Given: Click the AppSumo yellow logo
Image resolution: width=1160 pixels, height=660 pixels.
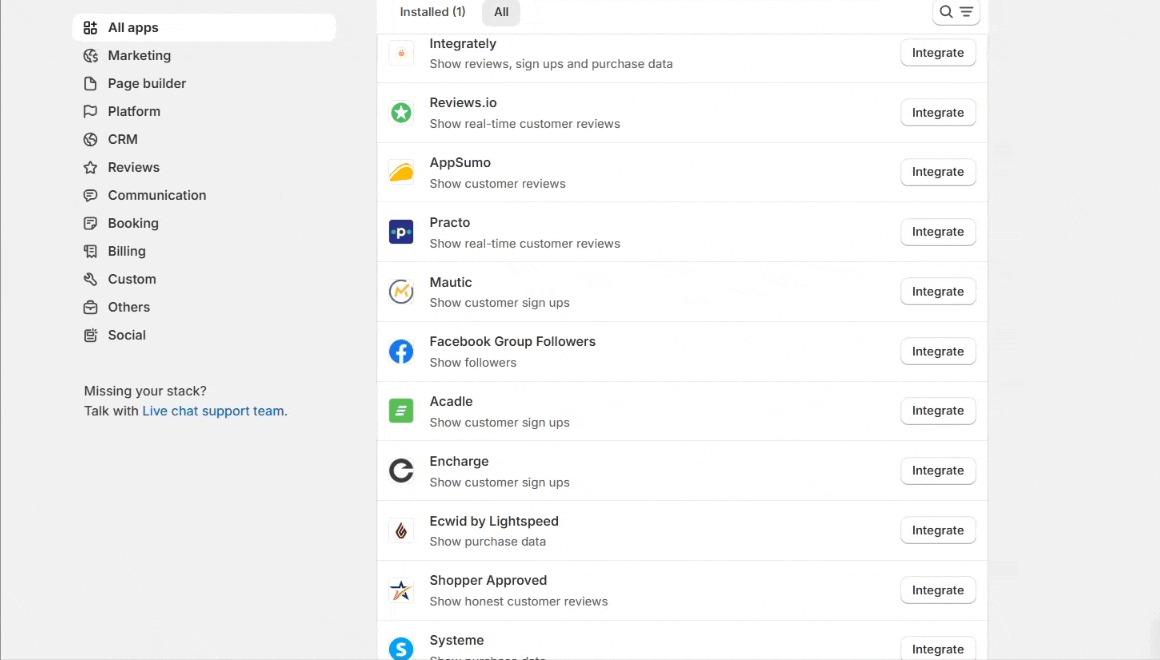Looking at the screenshot, I should click(401, 172).
